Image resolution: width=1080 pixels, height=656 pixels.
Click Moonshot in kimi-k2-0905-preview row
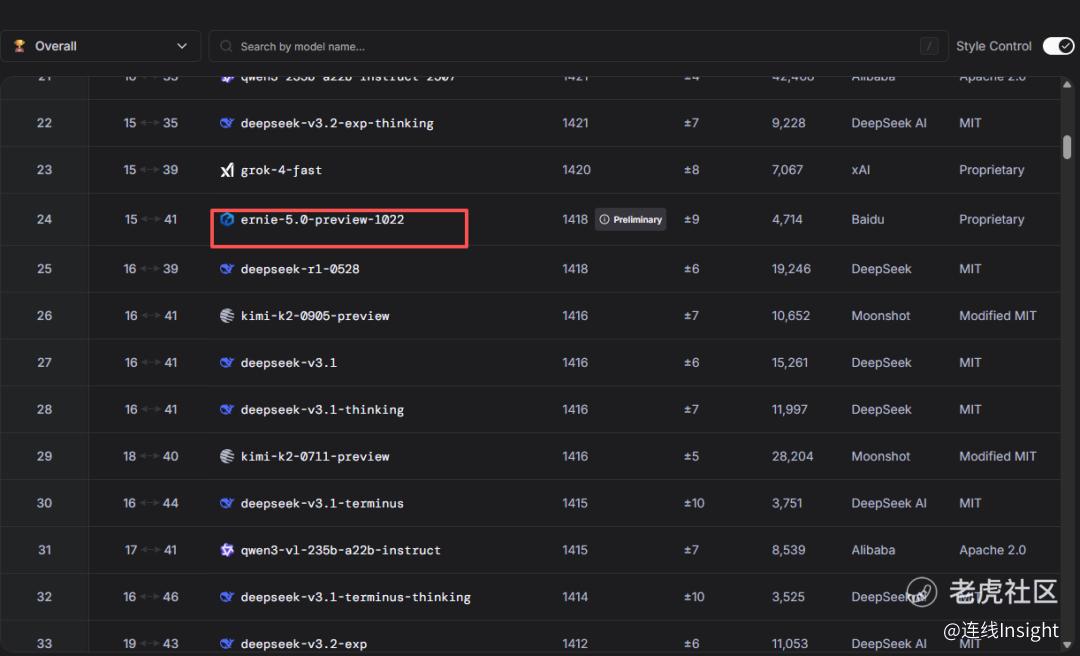click(x=881, y=316)
